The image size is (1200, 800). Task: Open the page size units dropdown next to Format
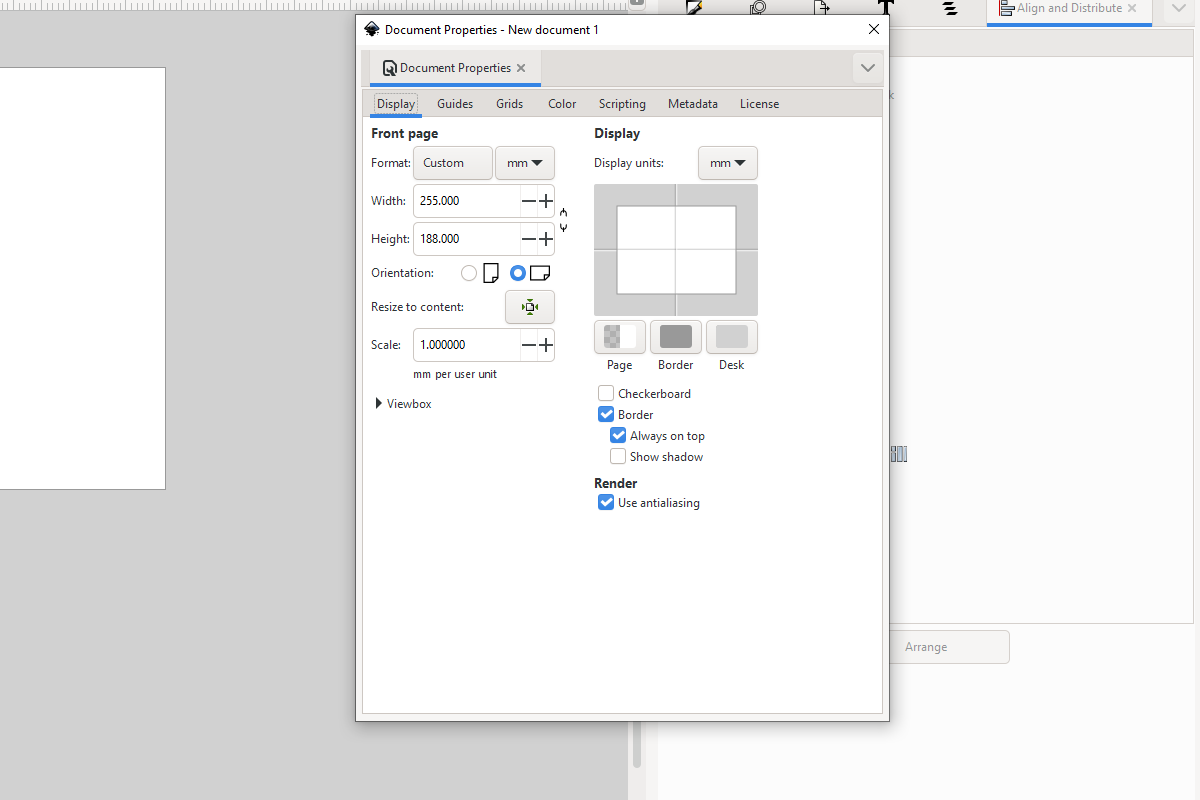point(524,162)
